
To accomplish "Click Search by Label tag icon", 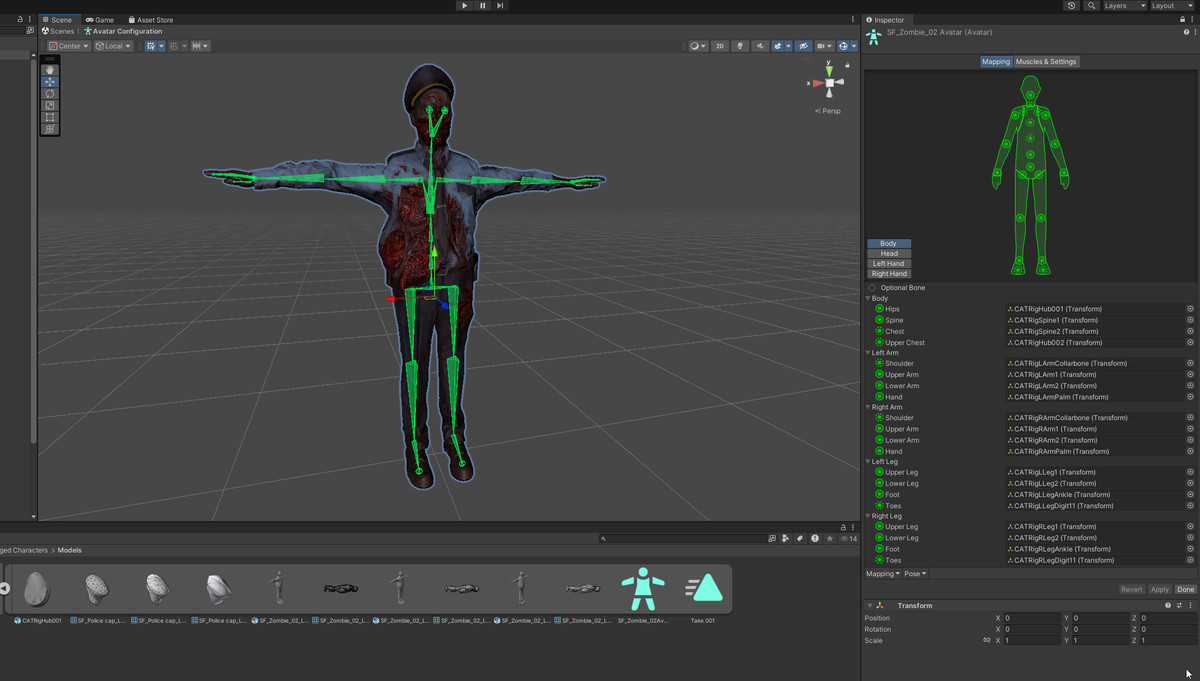I will point(800,538).
